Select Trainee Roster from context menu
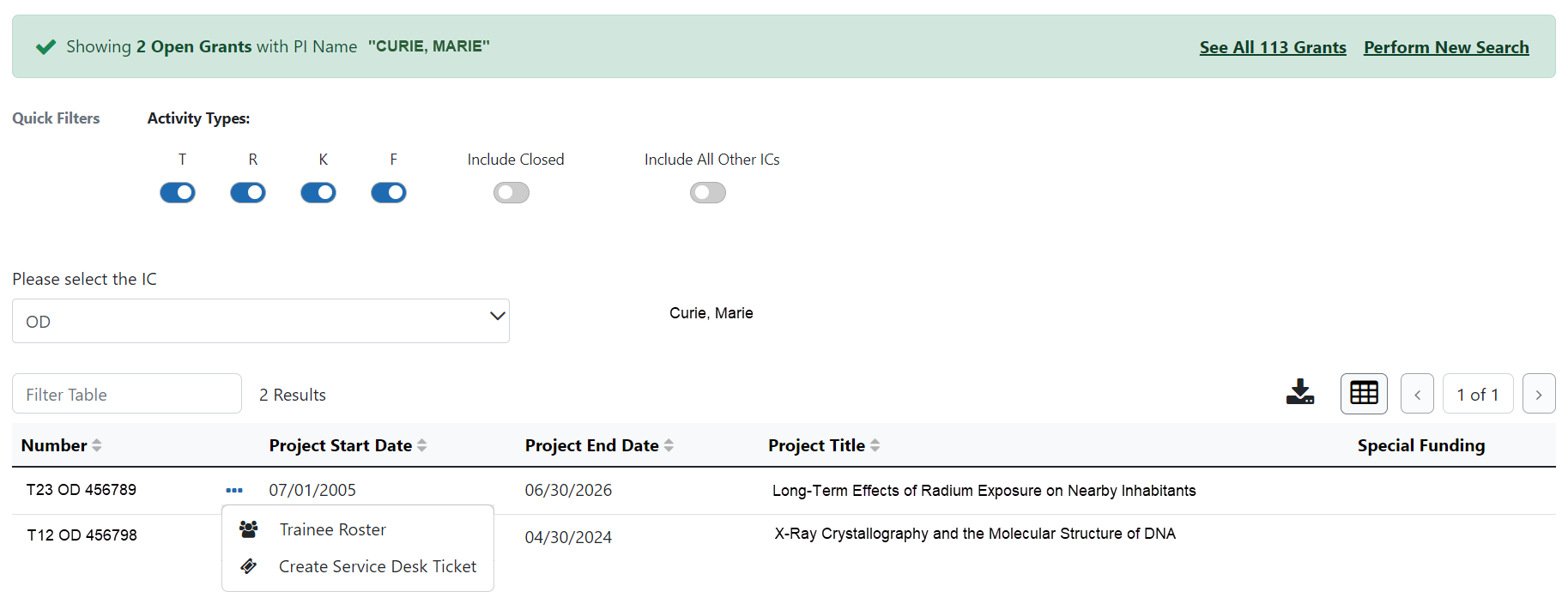The width and height of the screenshot is (1568, 592). pyautogui.click(x=332, y=529)
